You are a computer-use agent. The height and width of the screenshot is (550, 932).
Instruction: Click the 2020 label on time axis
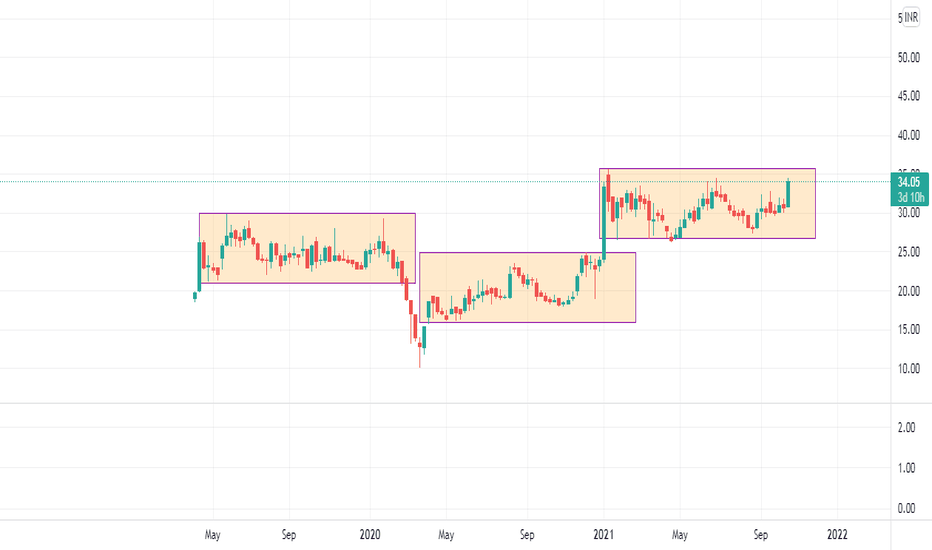coord(370,535)
